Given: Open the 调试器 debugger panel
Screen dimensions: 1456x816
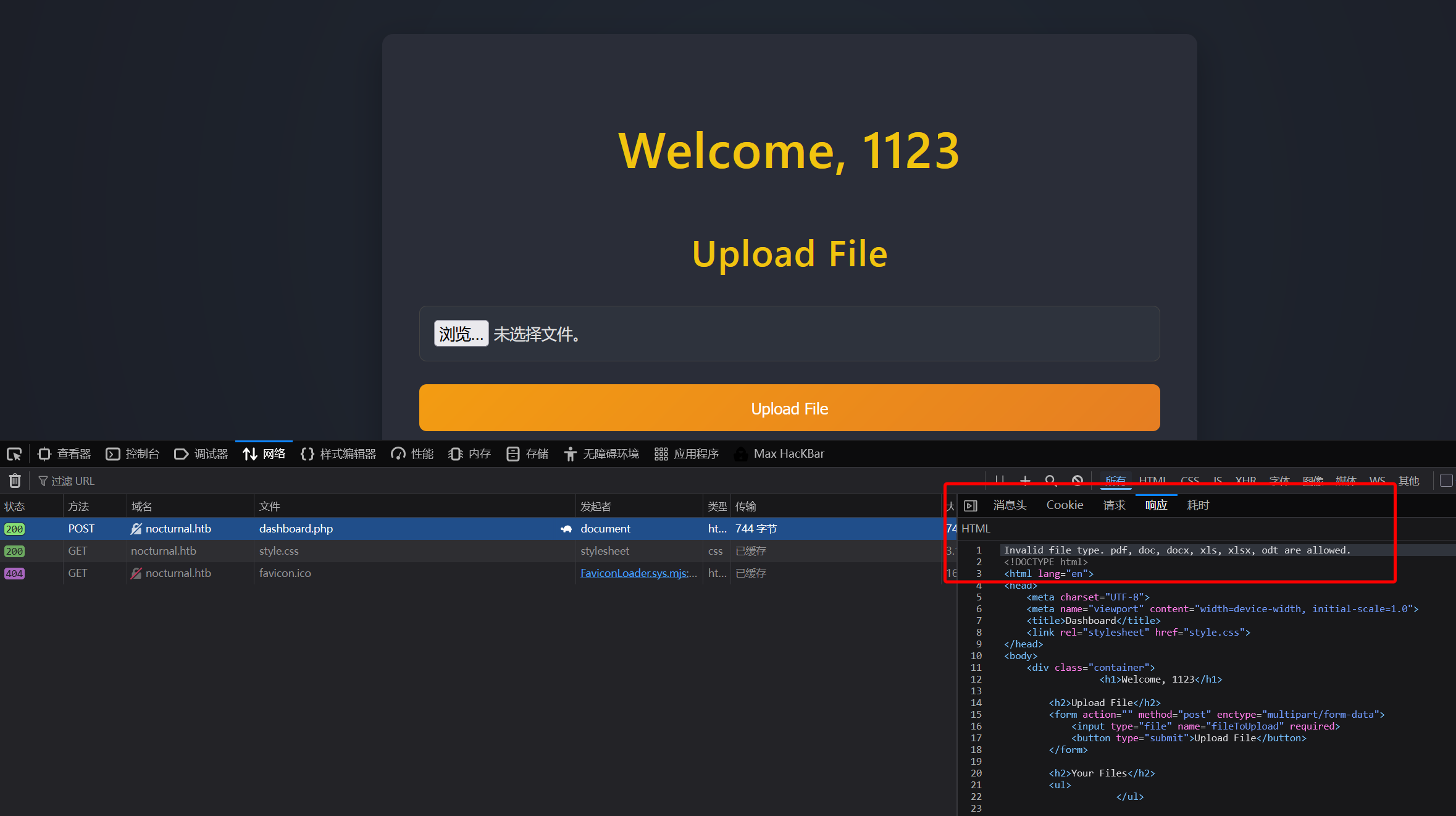Looking at the screenshot, I should [x=201, y=454].
